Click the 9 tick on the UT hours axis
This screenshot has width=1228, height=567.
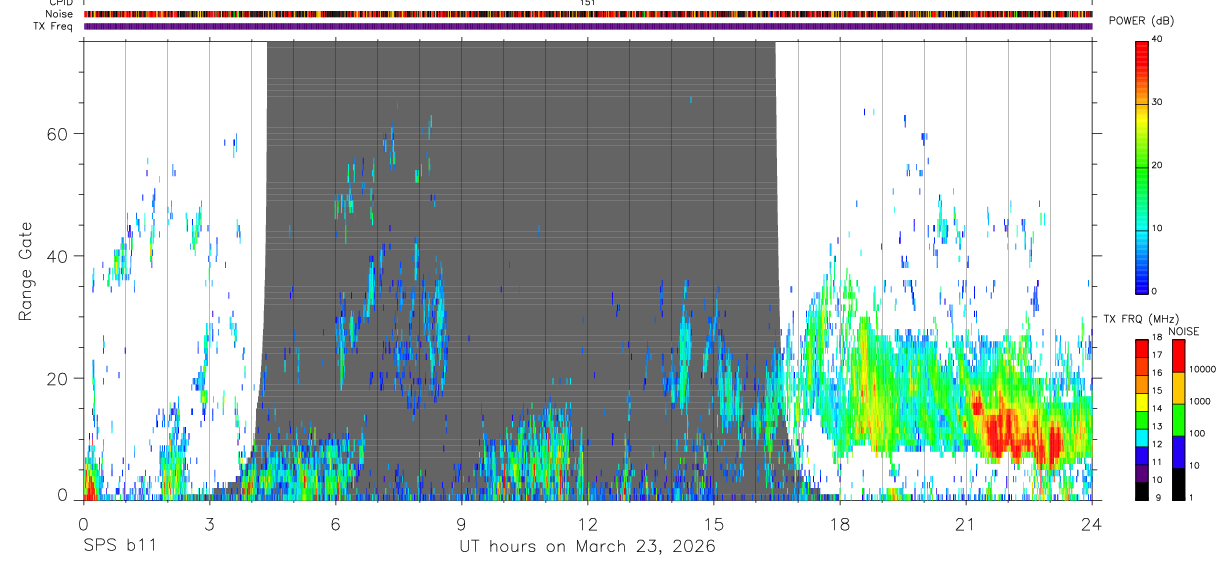[x=461, y=523]
